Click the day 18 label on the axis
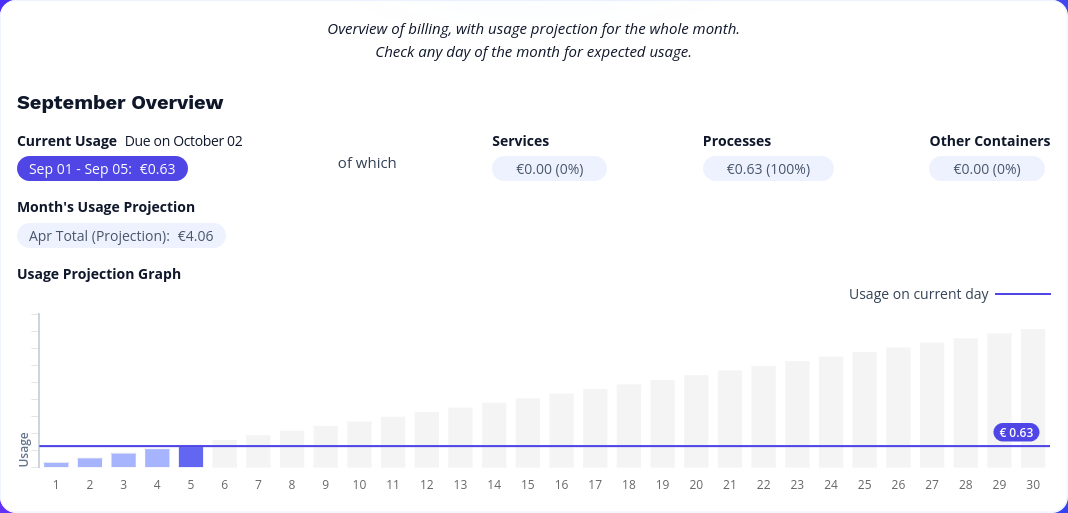The image size is (1068, 513). pos(628,485)
